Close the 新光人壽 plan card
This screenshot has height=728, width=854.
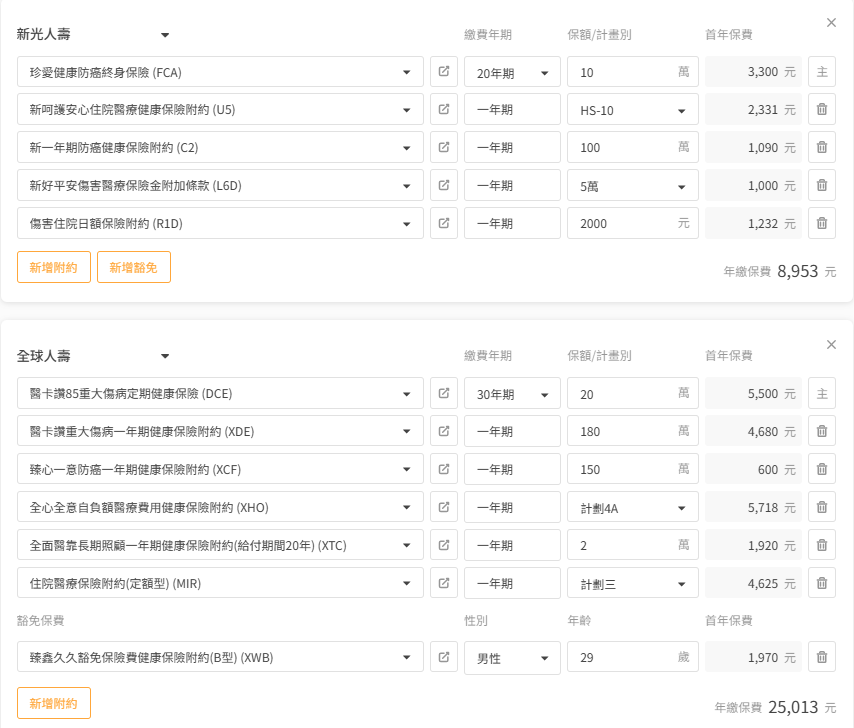point(831,22)
